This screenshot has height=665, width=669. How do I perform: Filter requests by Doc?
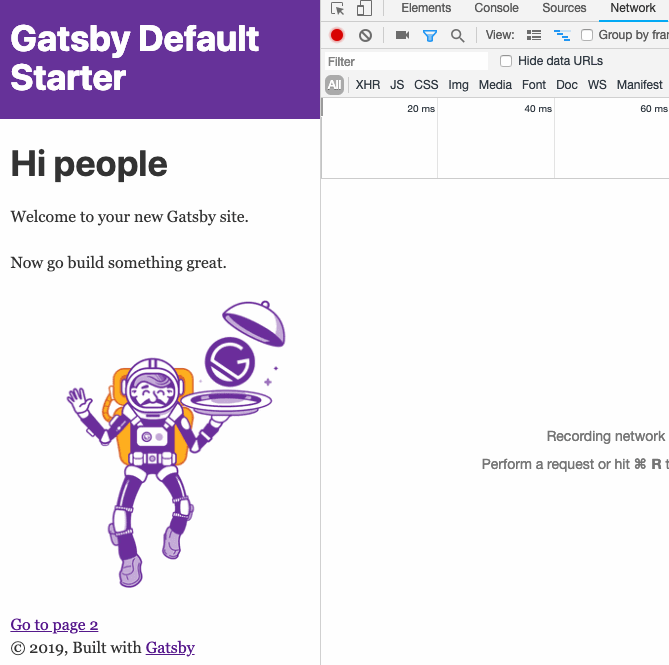[x=567, y=85]
